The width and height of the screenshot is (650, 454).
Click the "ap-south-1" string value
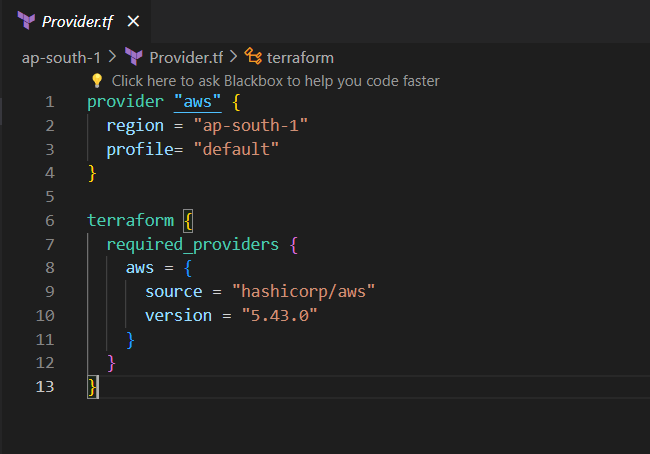pyautogui.click(x=251, y=126)
